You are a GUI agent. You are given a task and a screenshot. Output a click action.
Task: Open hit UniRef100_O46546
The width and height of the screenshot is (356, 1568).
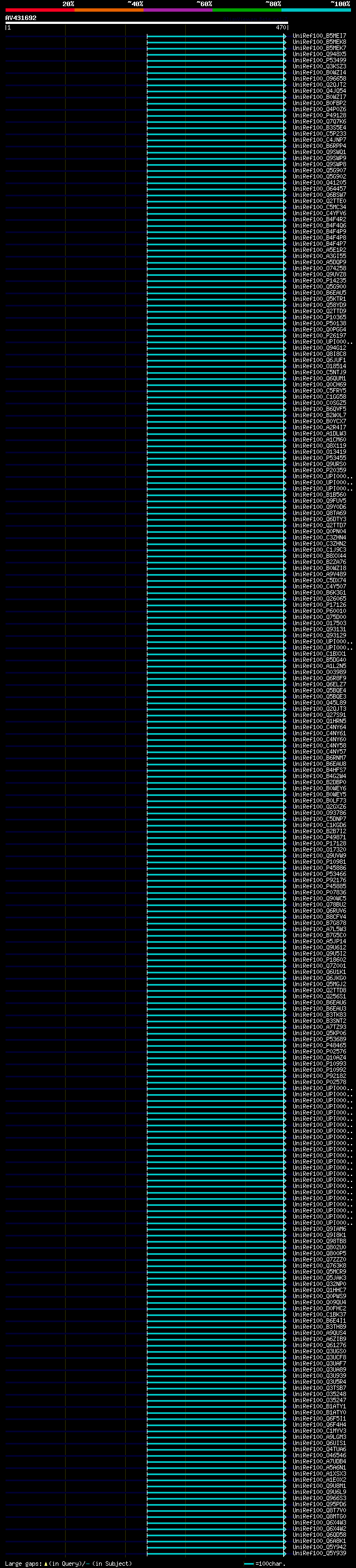[319, 1456]
